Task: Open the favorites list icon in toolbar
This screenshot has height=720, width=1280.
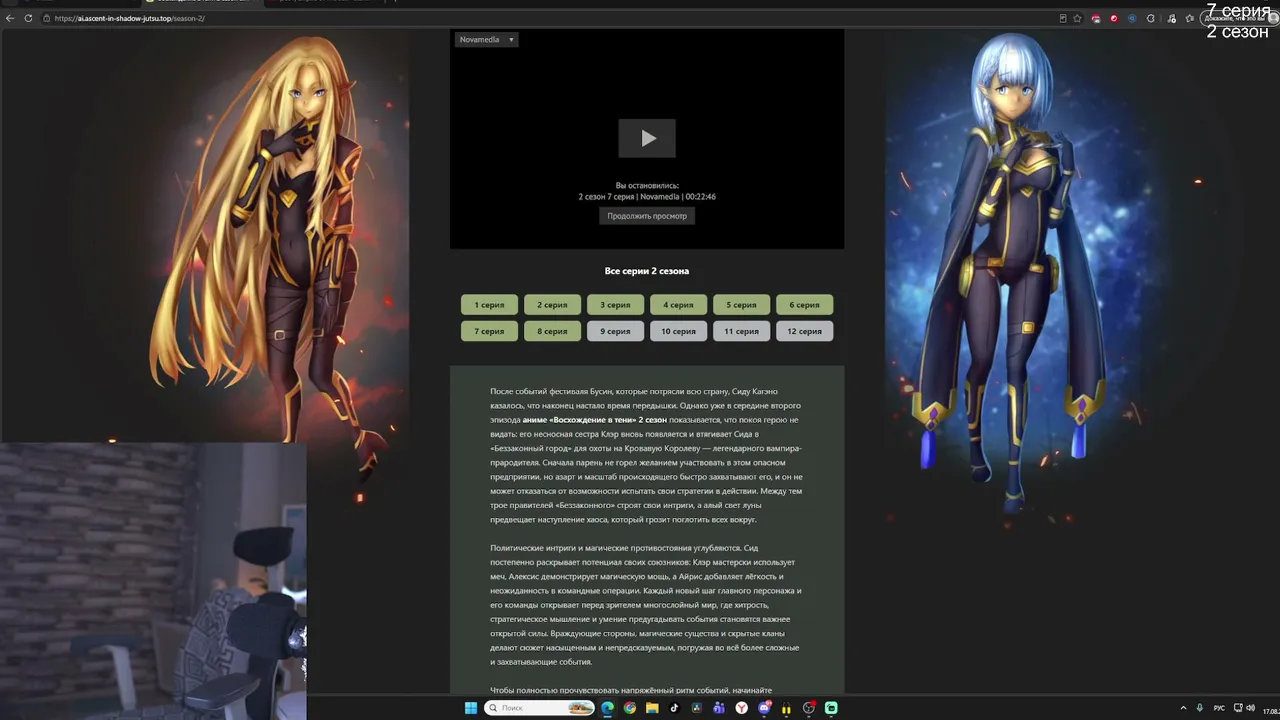Action: [1190, 18]
